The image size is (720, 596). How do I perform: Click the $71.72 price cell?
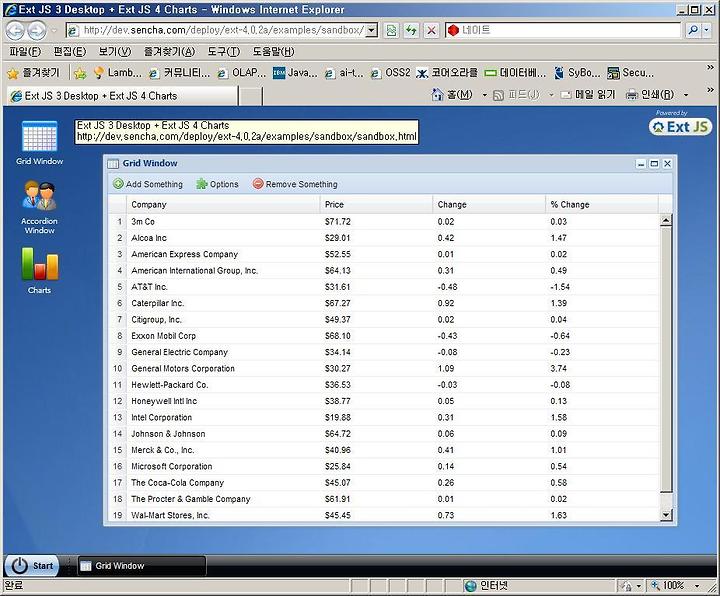click(338, 221)
